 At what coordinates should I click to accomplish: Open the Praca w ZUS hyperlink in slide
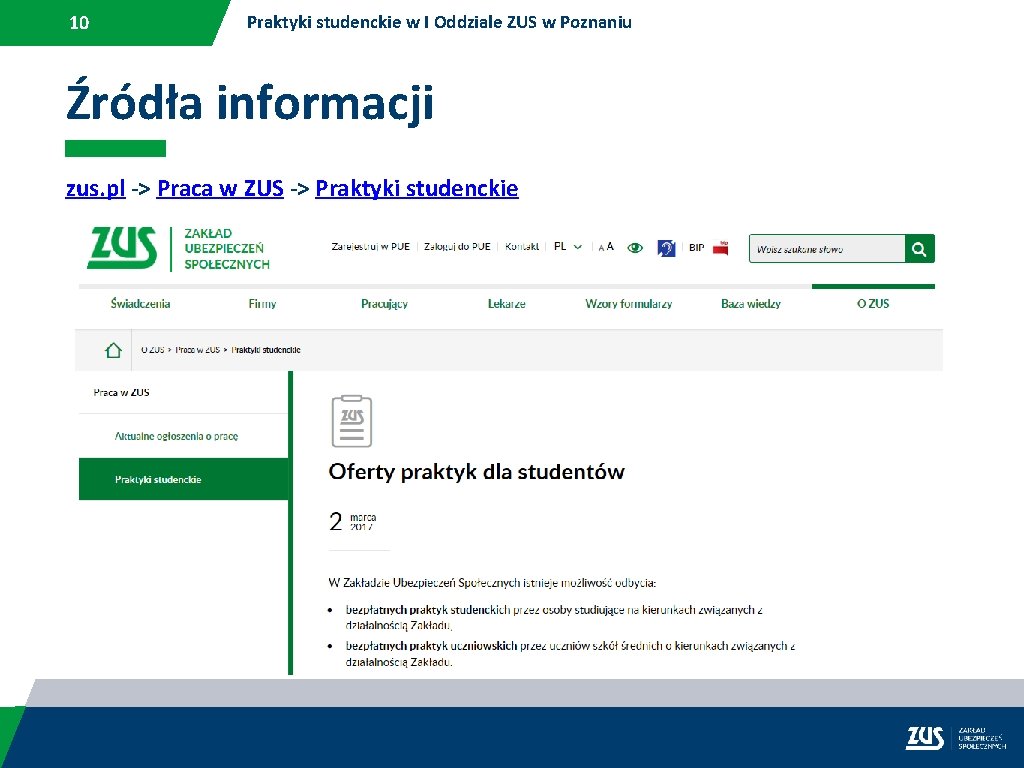coord(220,188)
